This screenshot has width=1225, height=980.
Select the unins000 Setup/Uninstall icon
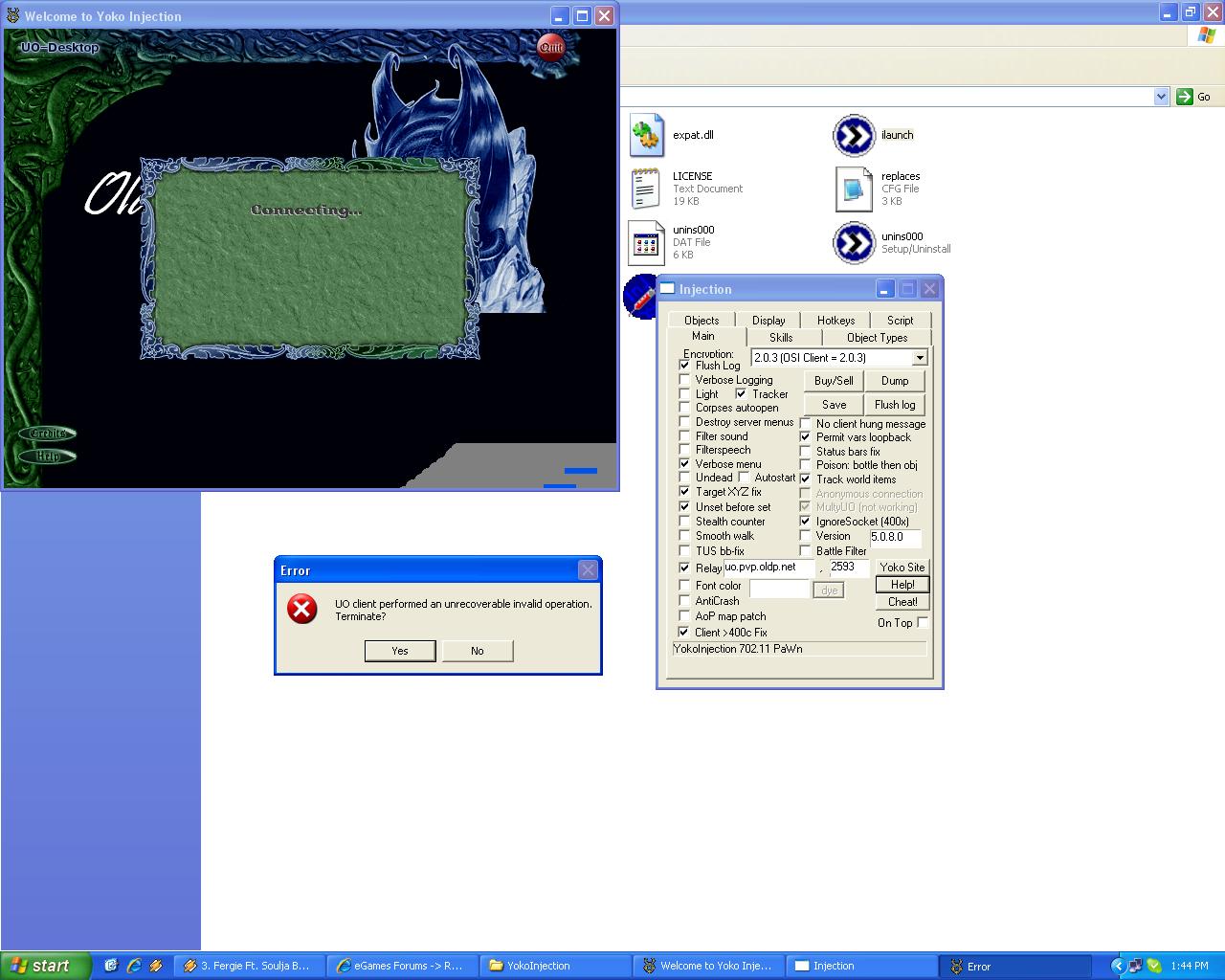point(854,242)
